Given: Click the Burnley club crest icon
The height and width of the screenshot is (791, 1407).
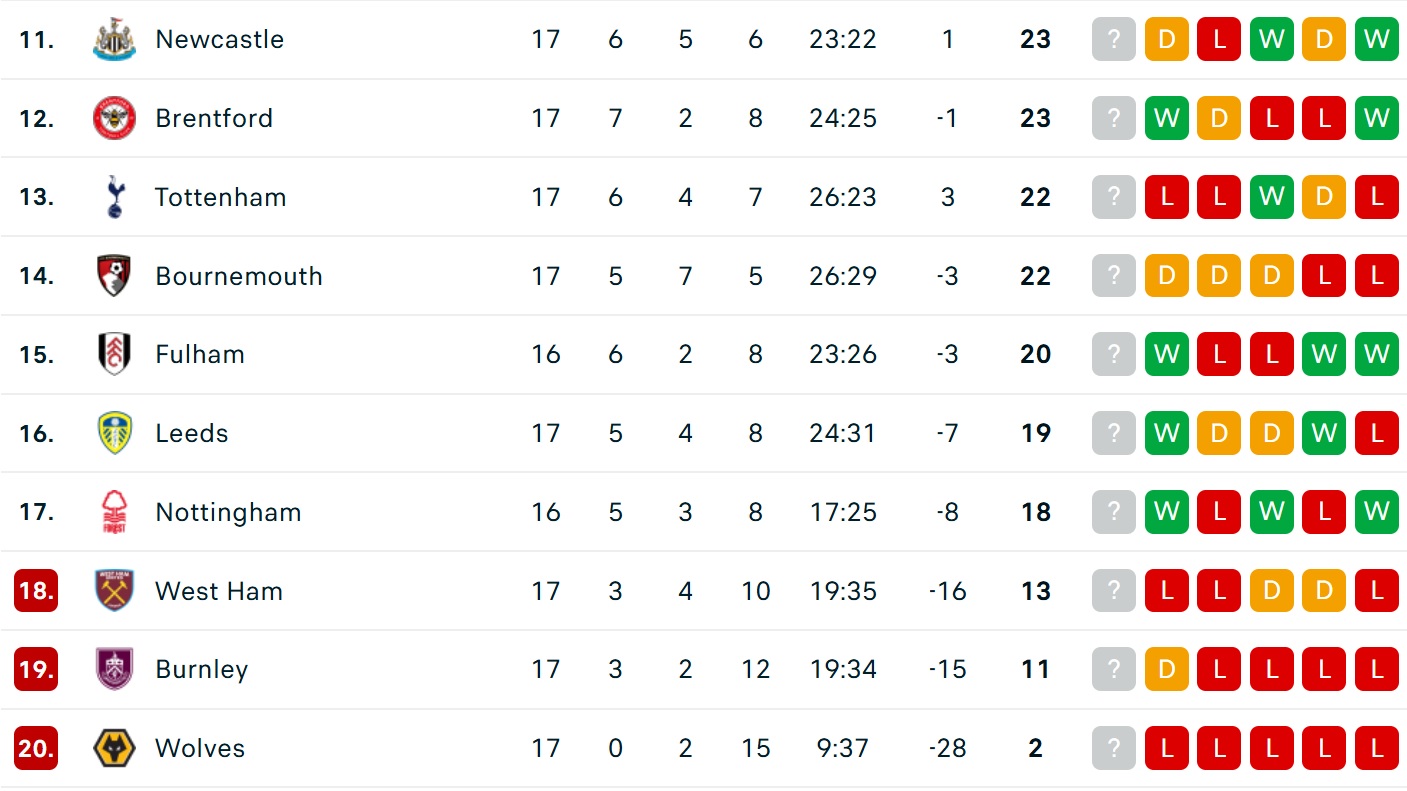Looking at the screenshot, I should tap(114, 669).
